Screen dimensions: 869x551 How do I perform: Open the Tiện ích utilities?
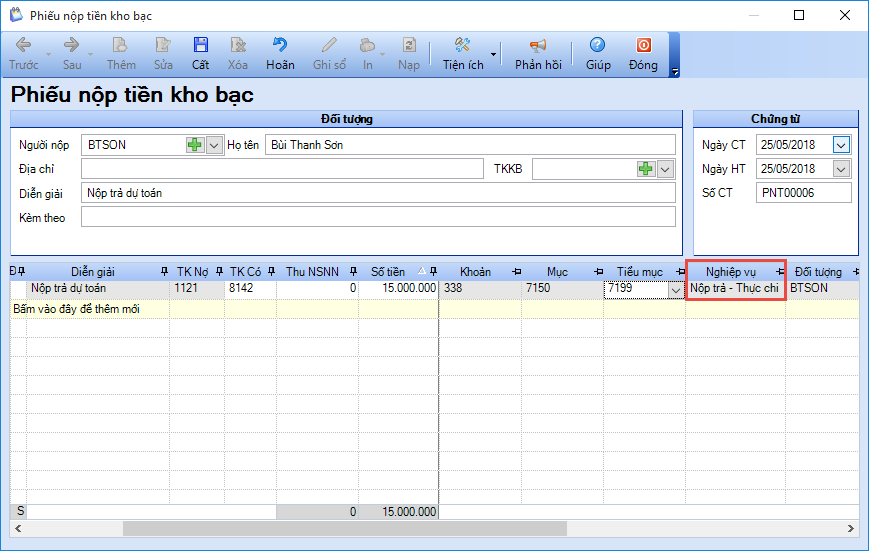point(463,54)
